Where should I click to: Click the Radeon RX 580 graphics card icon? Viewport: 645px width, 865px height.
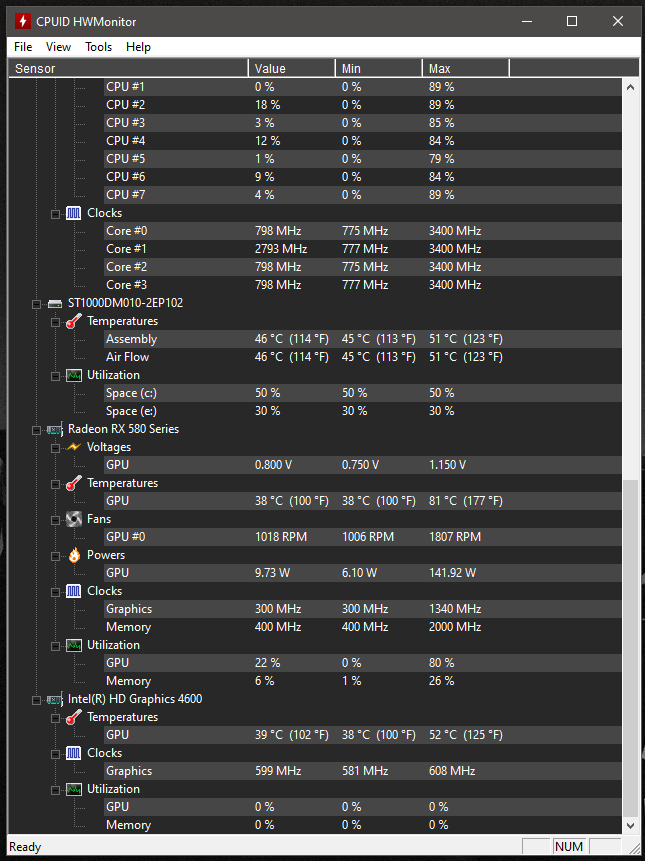[54, 429]
